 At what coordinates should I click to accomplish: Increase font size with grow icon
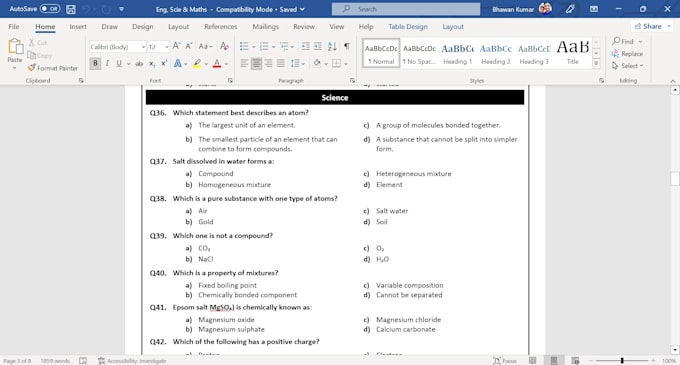(x=177, y=46)
